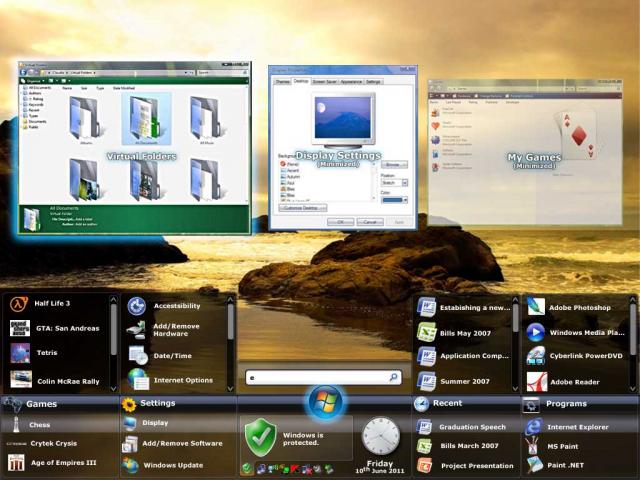
Task: Click the Browse button
Action: pyautogui.click(x=394, y=164)
